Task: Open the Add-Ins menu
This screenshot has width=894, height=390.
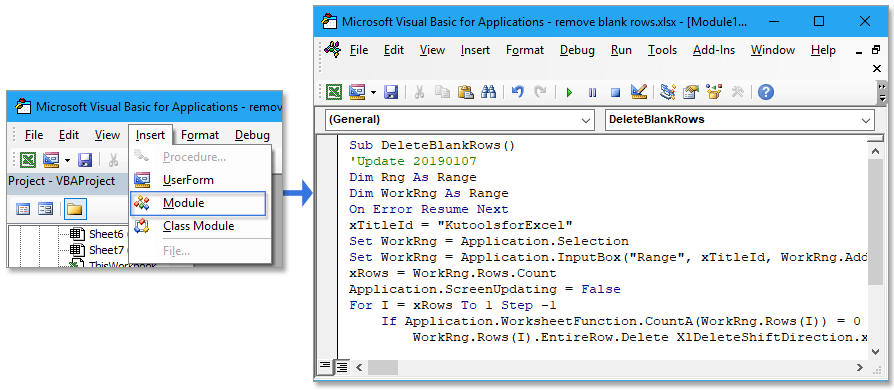Action: point(714,50)
